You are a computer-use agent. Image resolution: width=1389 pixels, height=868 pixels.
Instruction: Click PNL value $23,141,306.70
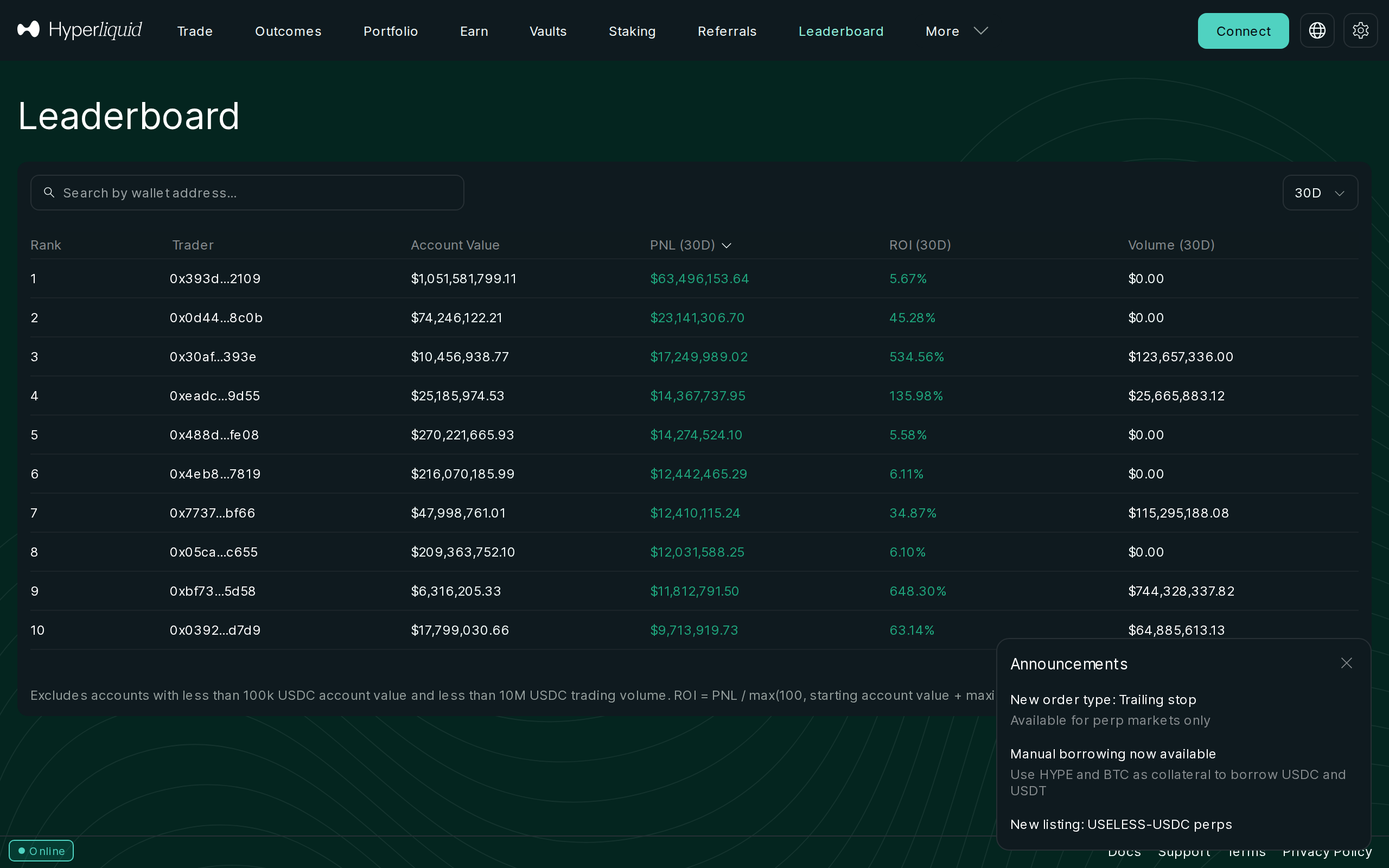(697, 317)
